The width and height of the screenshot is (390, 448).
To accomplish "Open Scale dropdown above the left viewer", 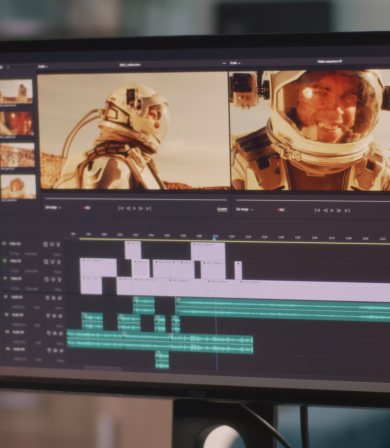I will tap(42, 67).
